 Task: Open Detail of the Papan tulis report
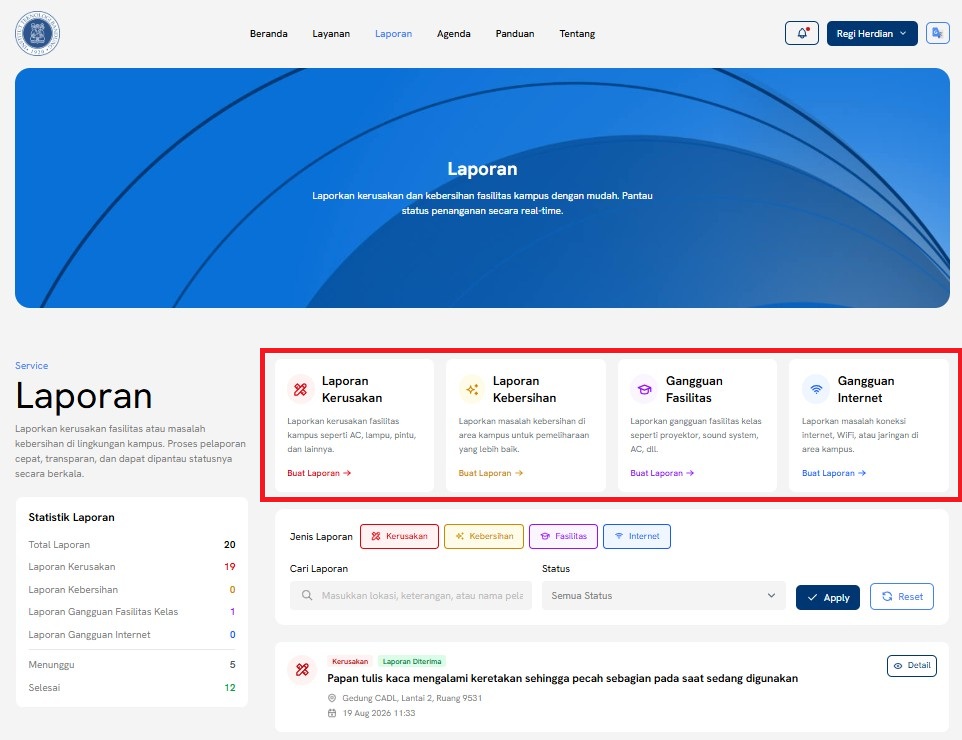[912, 666]
